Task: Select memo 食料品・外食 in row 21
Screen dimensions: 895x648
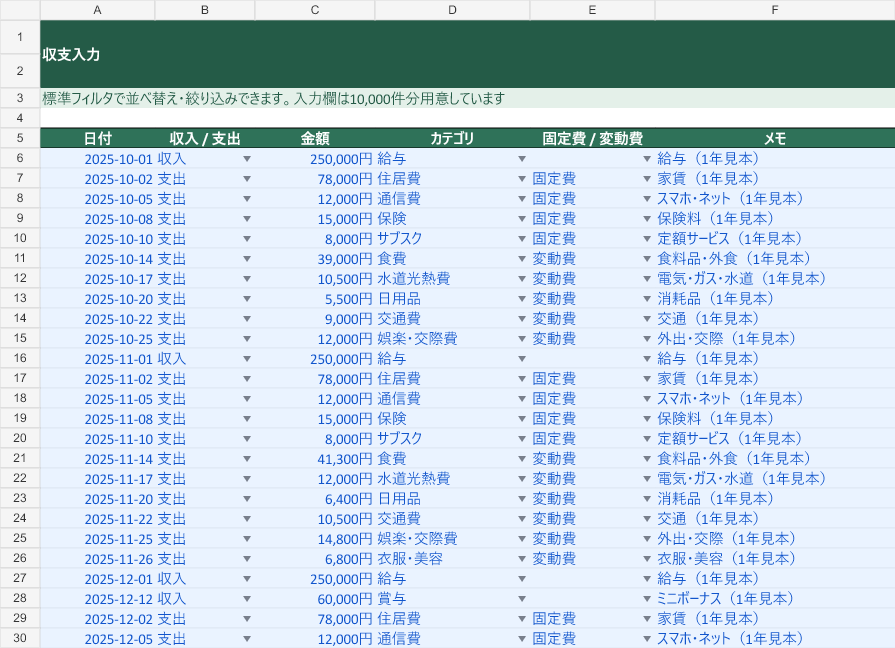Action: coord(775,458)
